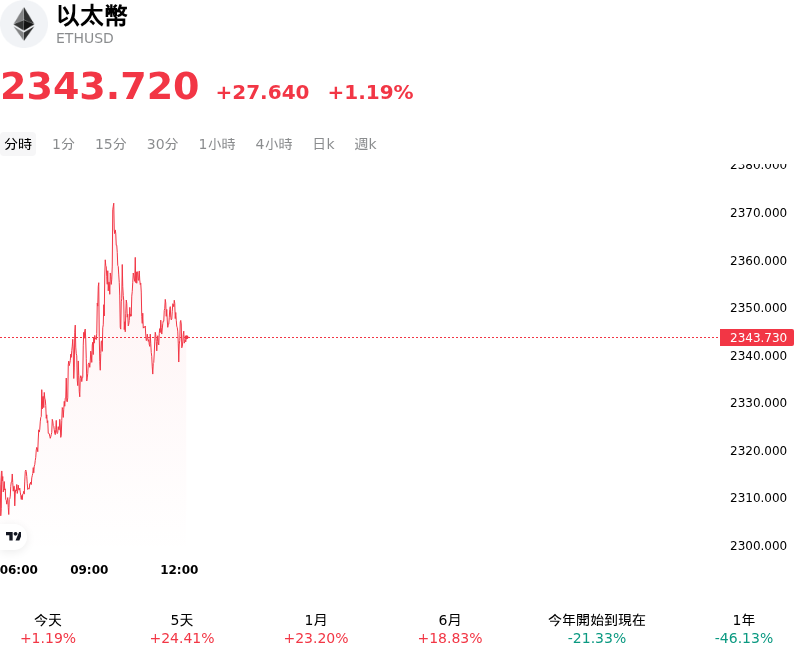The width and height of the screenshot is (800, 658).
Task: Select the 4小時 interval tab
Action: [x=274, y=144]
